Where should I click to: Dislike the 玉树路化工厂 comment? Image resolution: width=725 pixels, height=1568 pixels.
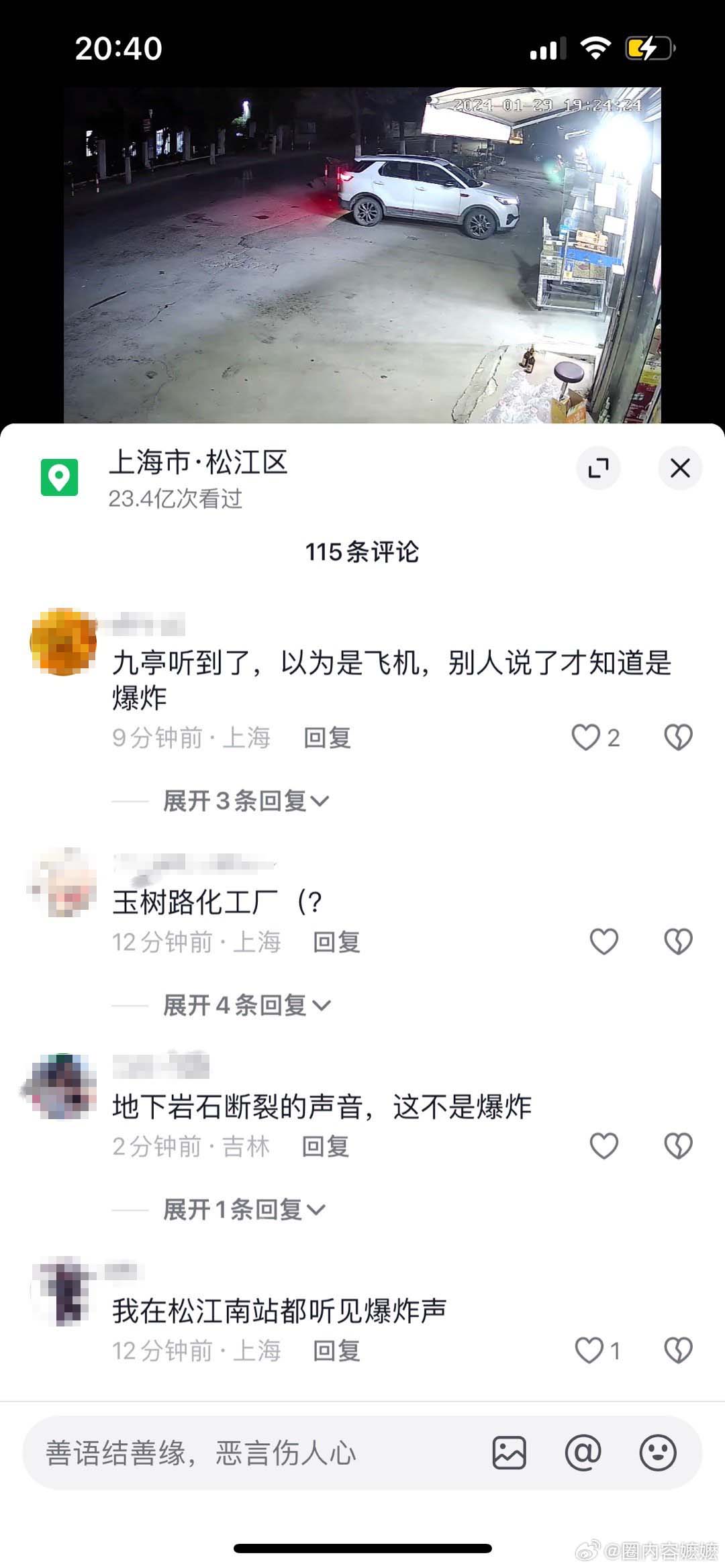click(x=678, y=941)
